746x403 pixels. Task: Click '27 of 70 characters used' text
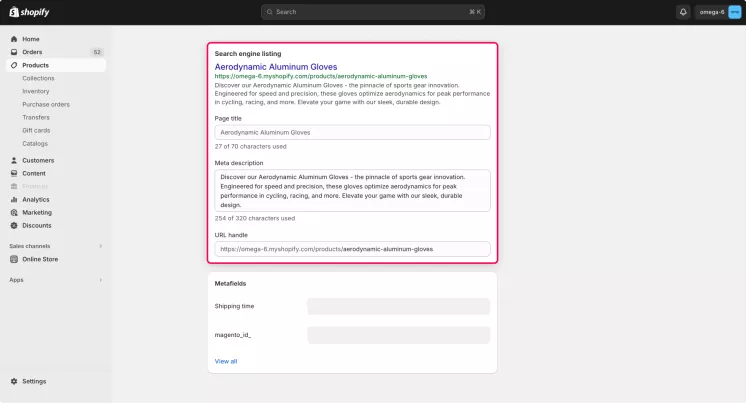(250, 147)
